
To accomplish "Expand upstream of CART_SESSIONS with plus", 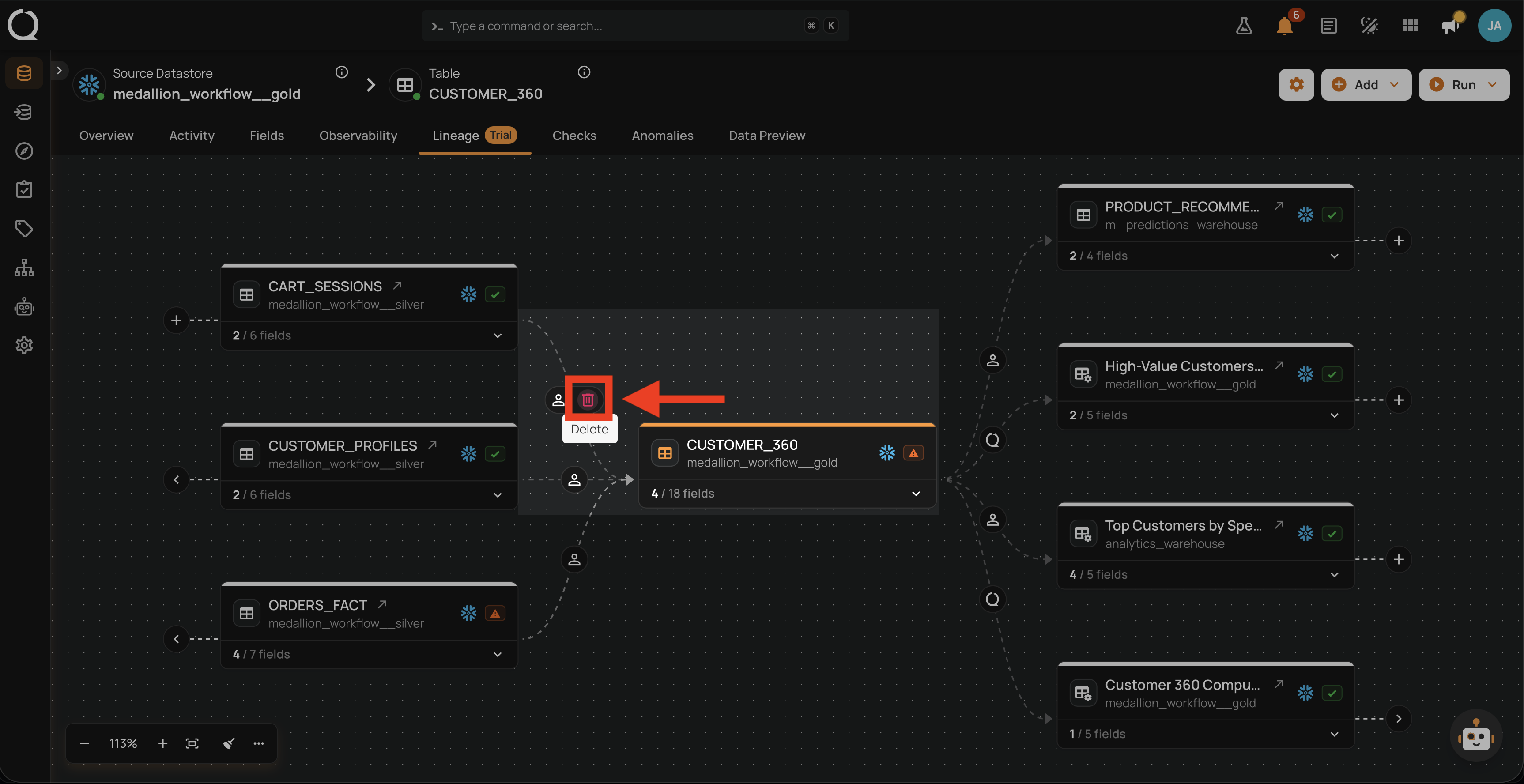I will [176, 320].
